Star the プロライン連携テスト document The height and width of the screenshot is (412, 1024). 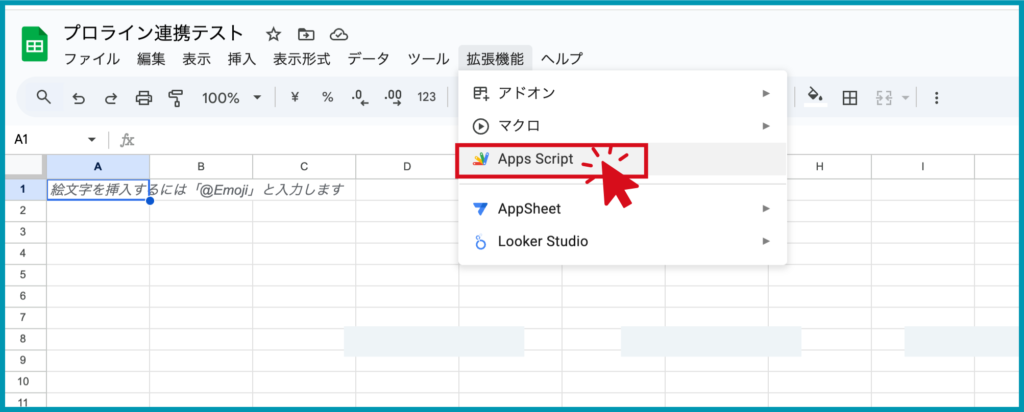coord(274,34)
